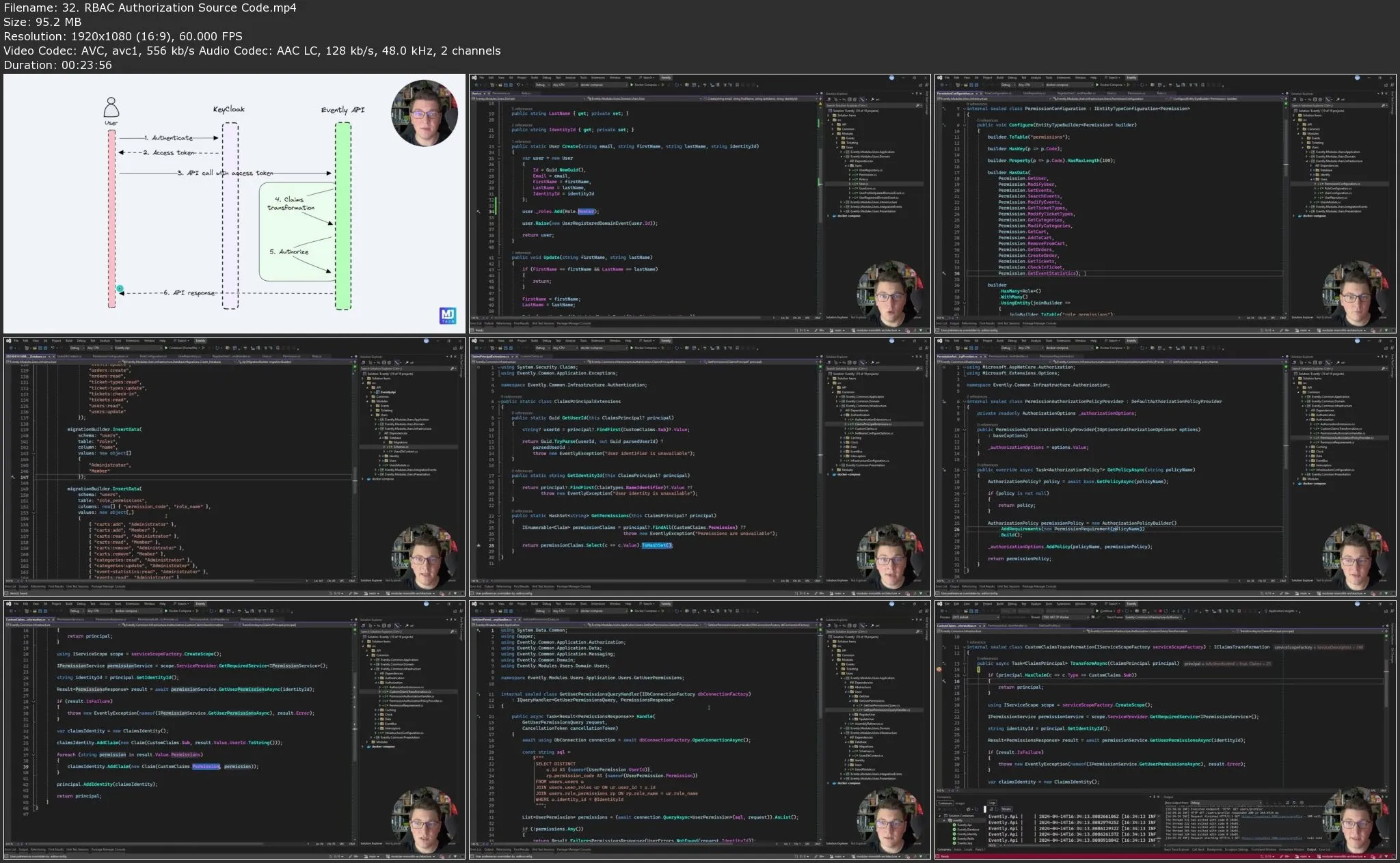Click the quick-action icon beside the highlighted ToHashSet line 28
1400x863 pixels.
tap(479, 546)
